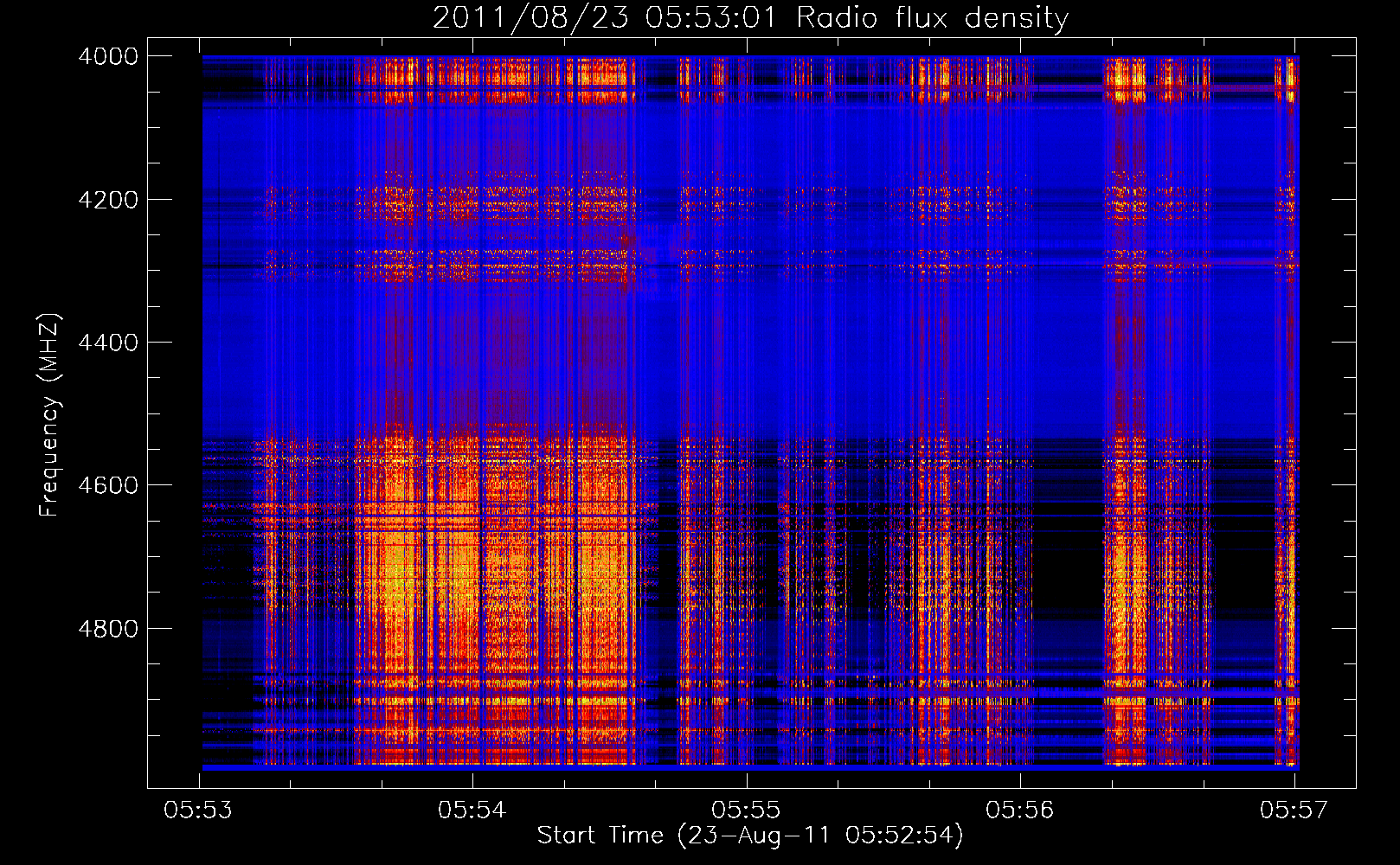Image resolution: width=1400 pixels, height=865 pixels.
Task: Click the 05:53 time axis label
Action: coord(198,811)
